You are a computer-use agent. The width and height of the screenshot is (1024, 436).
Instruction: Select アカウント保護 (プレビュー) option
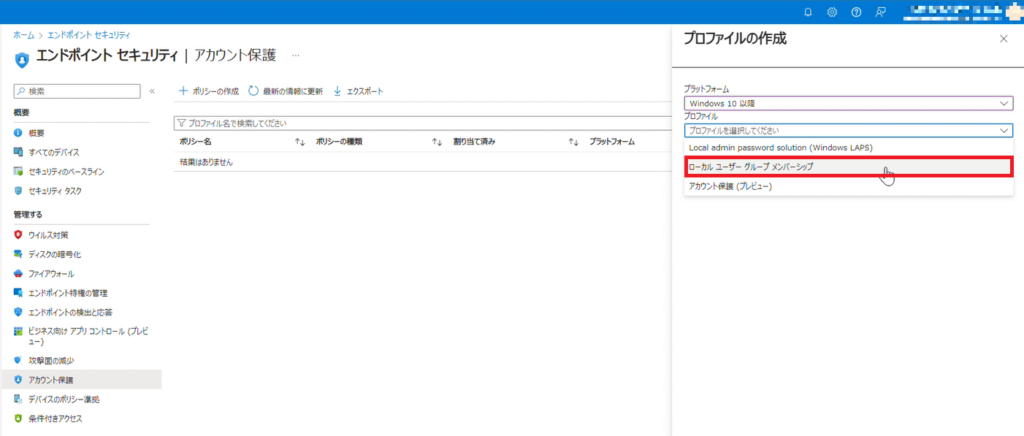click(848, 187)
